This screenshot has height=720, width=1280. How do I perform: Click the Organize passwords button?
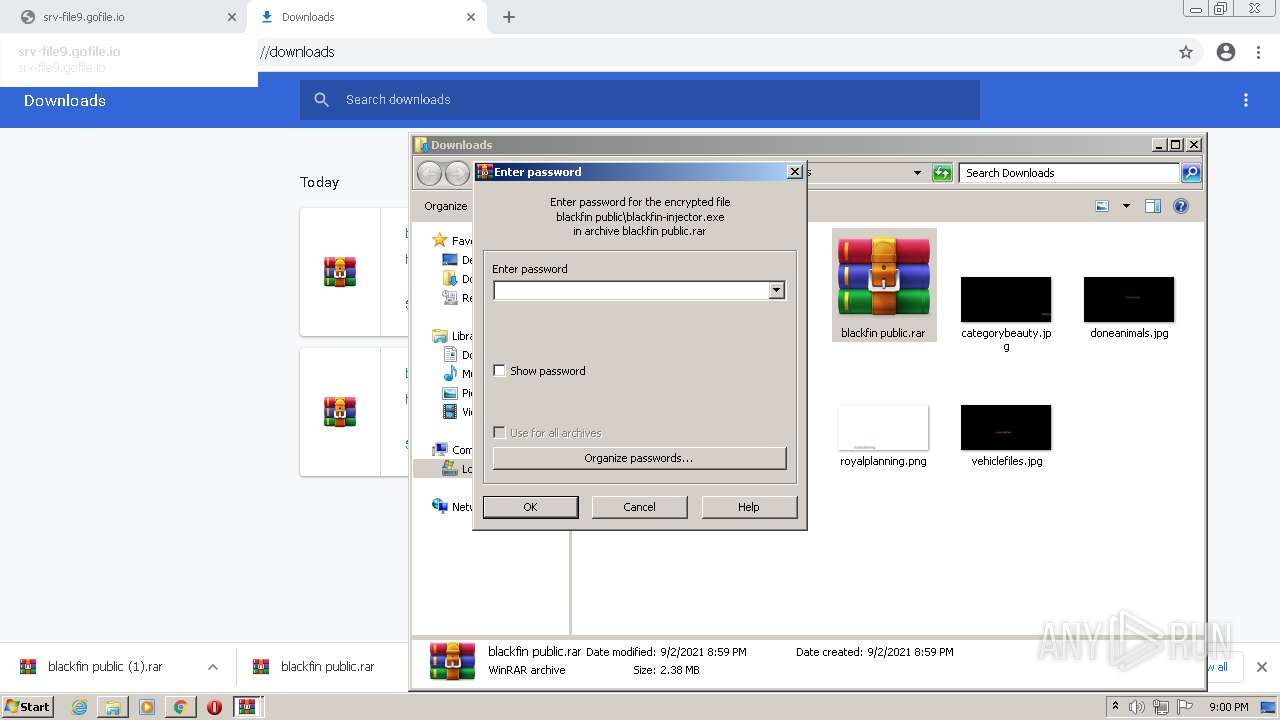[639, 458]
